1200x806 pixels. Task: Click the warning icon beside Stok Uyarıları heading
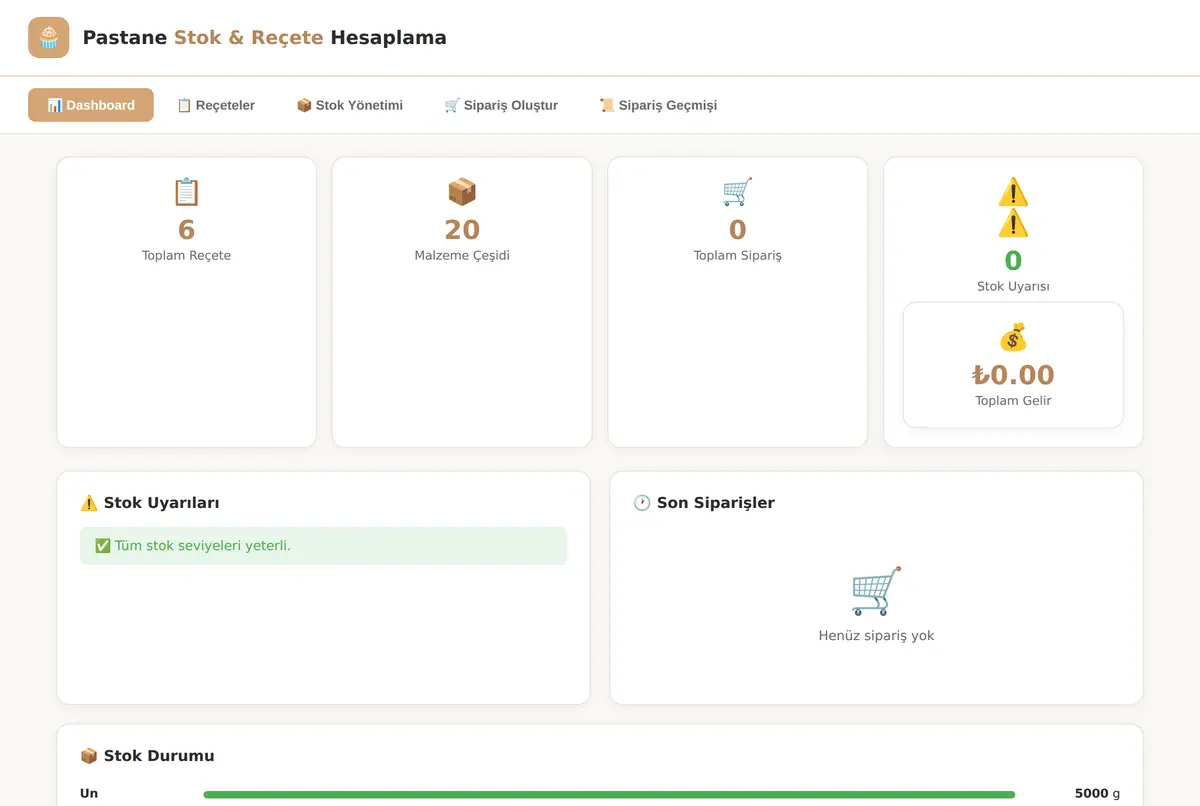89,503
